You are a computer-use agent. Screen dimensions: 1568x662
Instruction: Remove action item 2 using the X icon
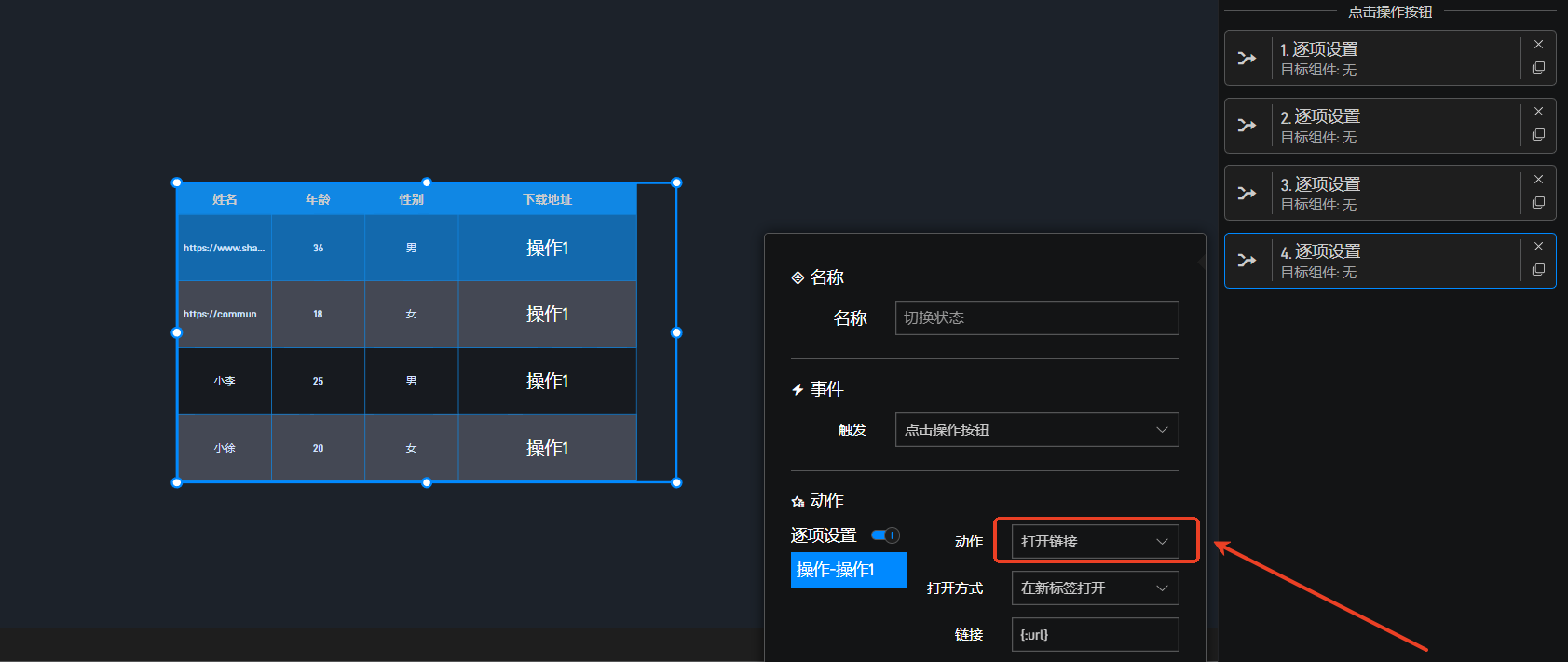click(1538, 112)
